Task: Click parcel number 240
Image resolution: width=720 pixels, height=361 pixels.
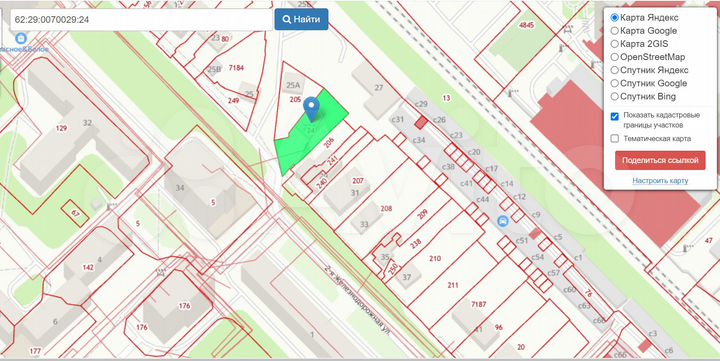Action: [321, 184]
